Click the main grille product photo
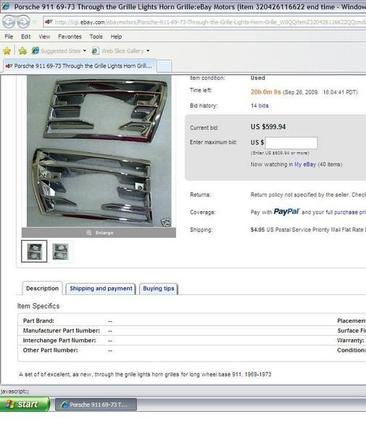 99,151
